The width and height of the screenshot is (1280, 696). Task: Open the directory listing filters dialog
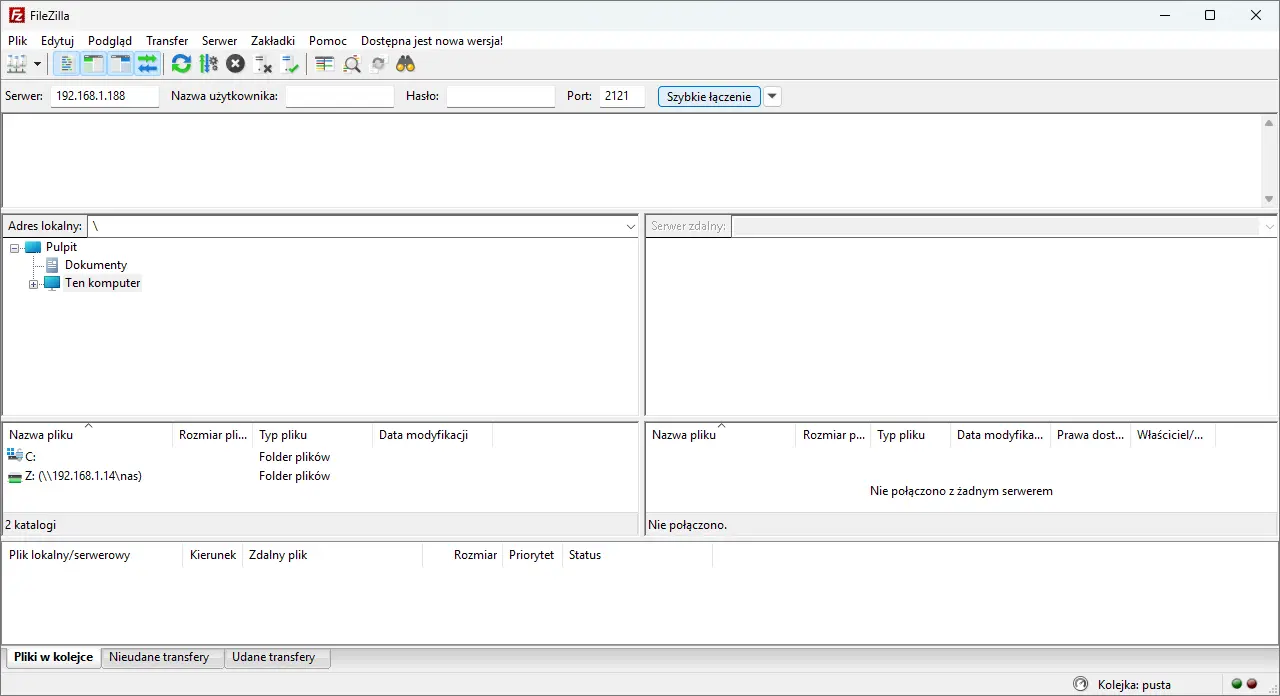pos(324,64)
